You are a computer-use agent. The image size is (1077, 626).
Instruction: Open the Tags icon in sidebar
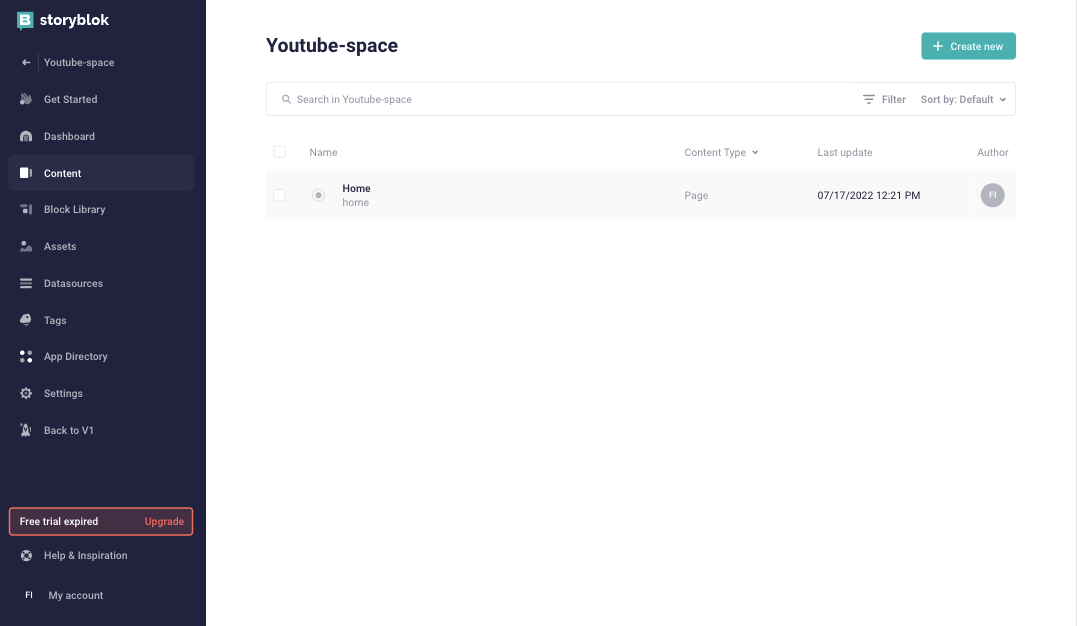(26, 320)
